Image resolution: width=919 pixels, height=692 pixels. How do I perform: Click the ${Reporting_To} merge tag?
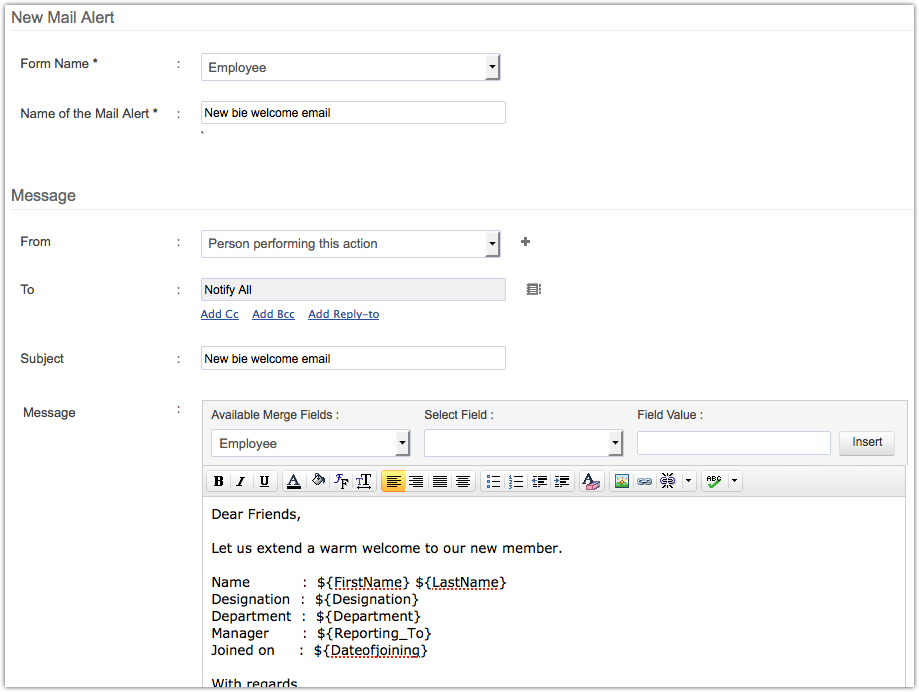[x=374, y=633]
